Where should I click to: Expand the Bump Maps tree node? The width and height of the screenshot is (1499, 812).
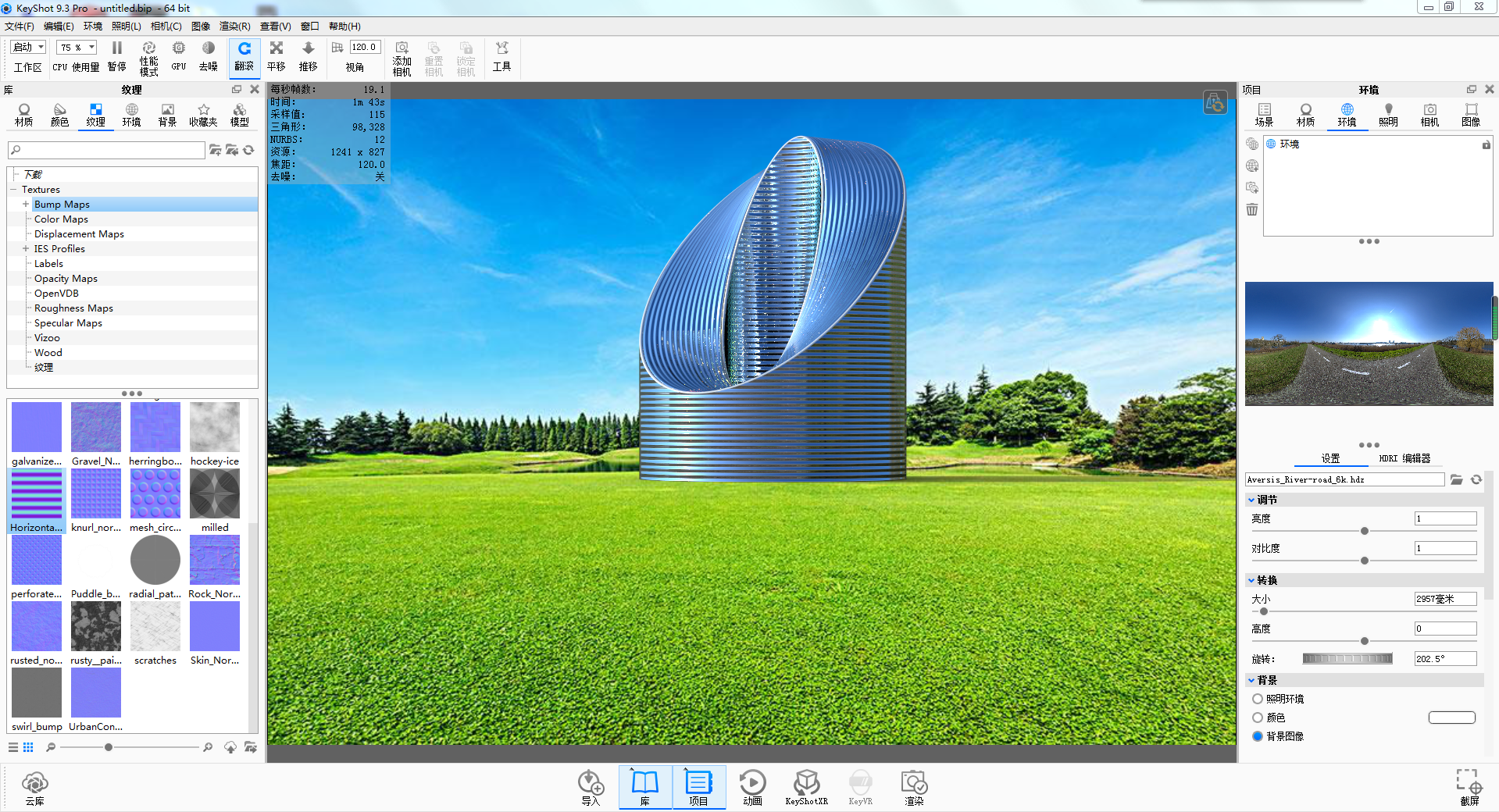tap(26, 205)
